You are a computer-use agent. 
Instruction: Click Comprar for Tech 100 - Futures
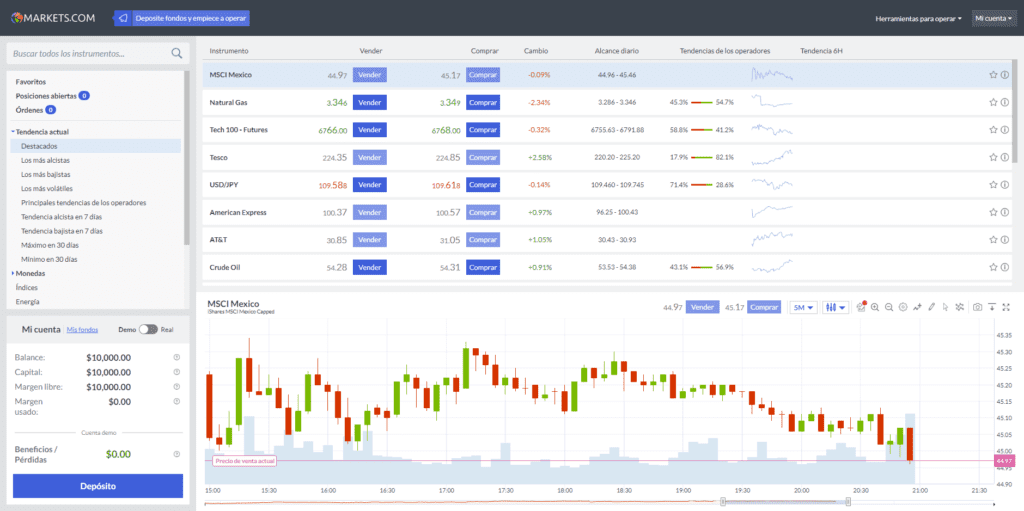click(x=483, y=130)
